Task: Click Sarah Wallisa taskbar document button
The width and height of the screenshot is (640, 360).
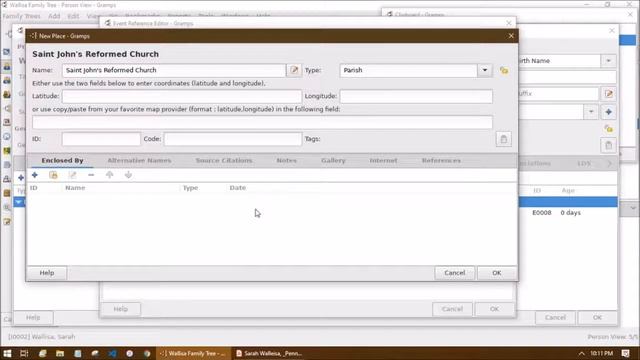Action: (x=269, y=353)
